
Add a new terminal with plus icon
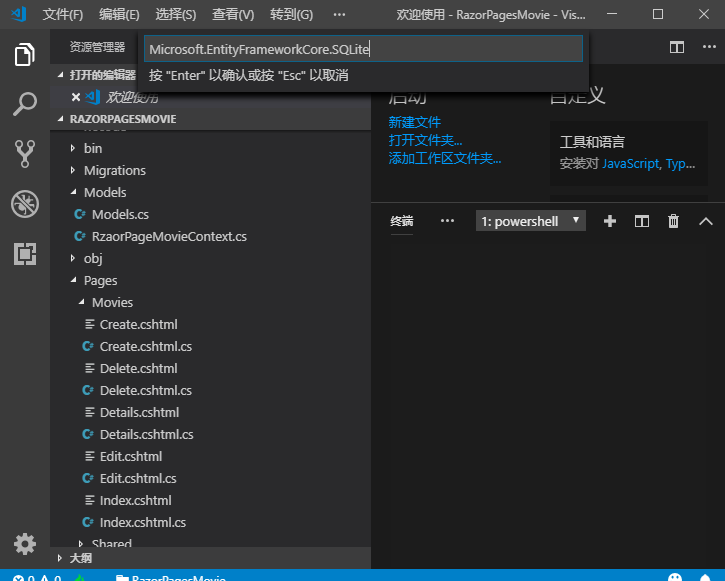[x=610, y=221]
